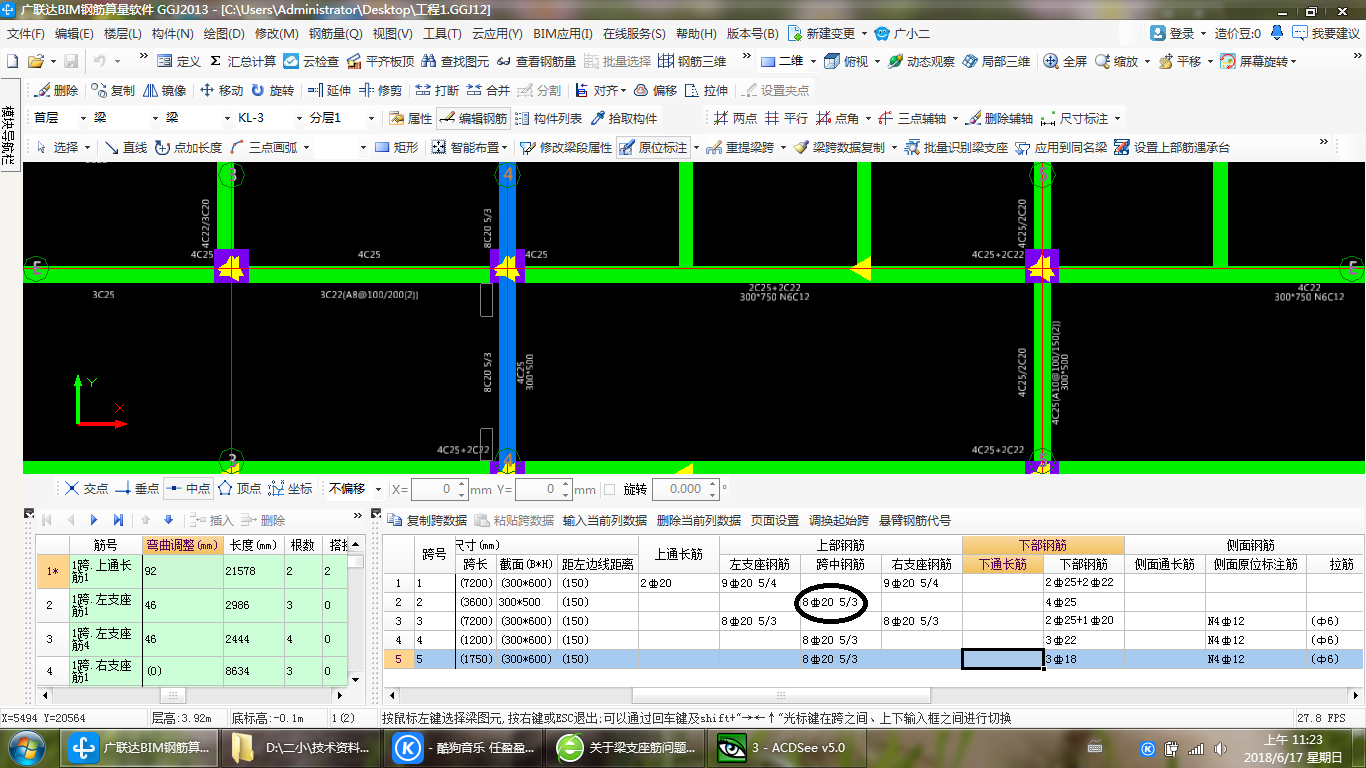The height and width of the screenshot is (768, 1366).
Task: Select the 拾取构件 picker tool
Action: coord(624,118)
